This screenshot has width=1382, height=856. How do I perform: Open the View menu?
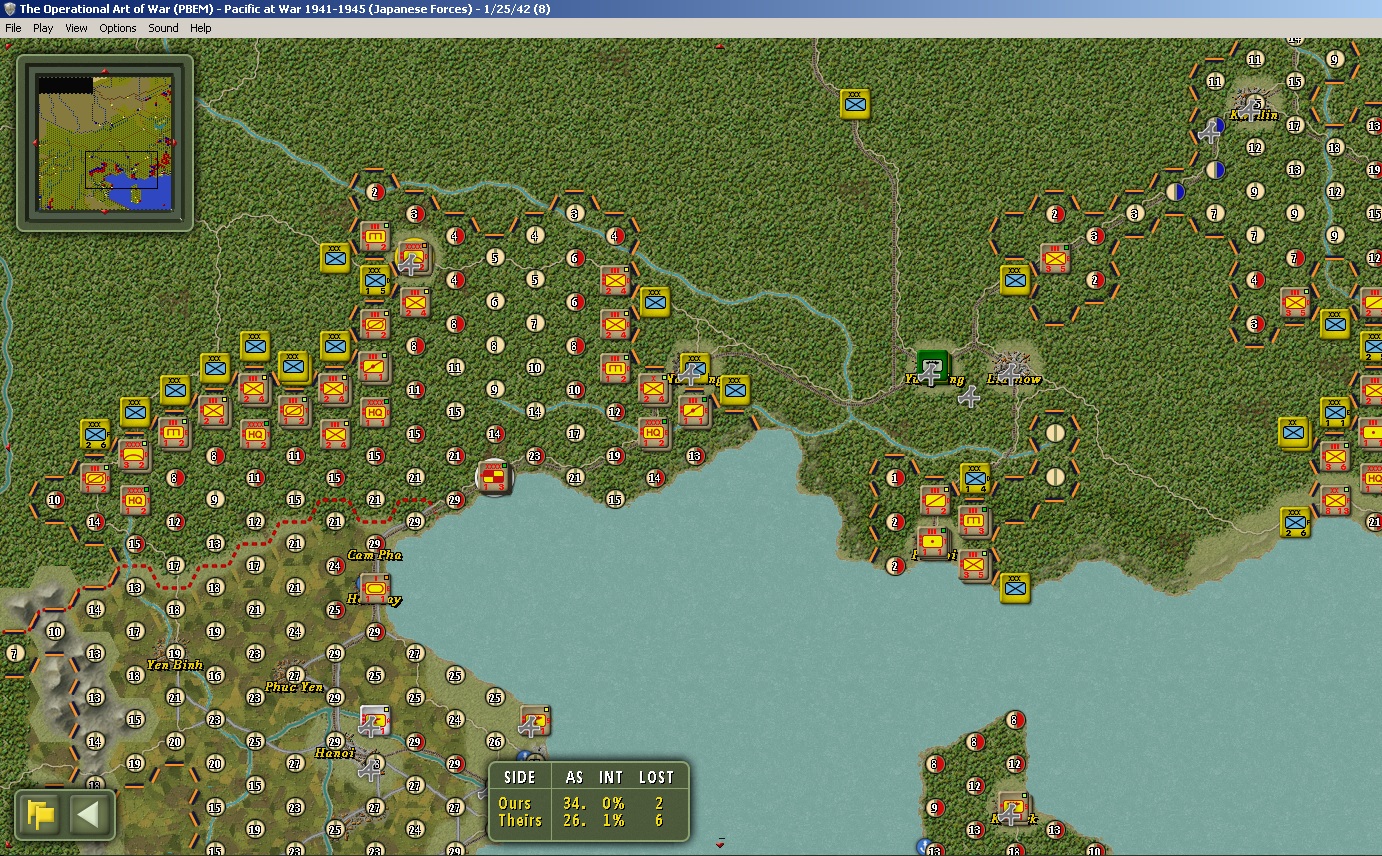[x=76, y=28]
